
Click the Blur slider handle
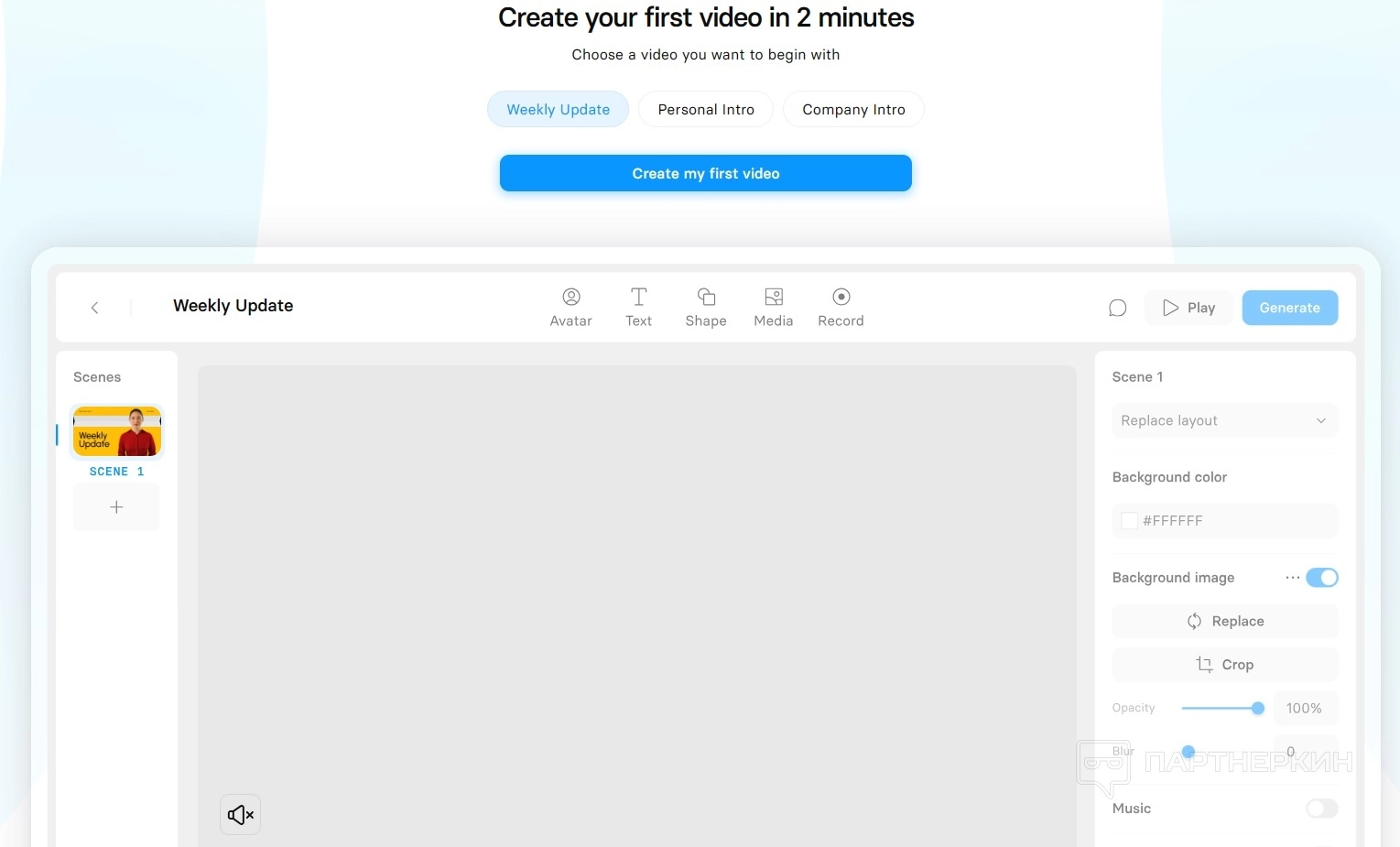[x=1188, y=752]
